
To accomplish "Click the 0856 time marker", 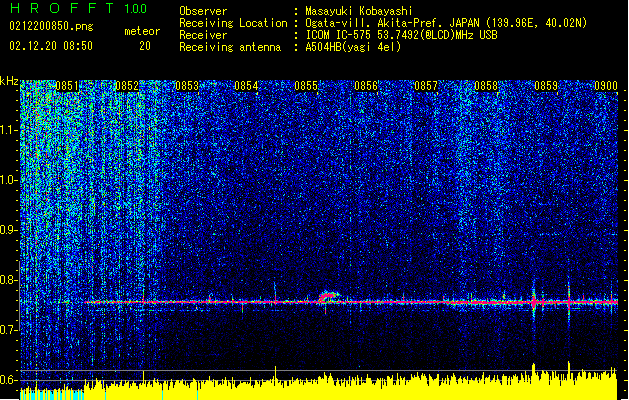I will coord(366,86).
